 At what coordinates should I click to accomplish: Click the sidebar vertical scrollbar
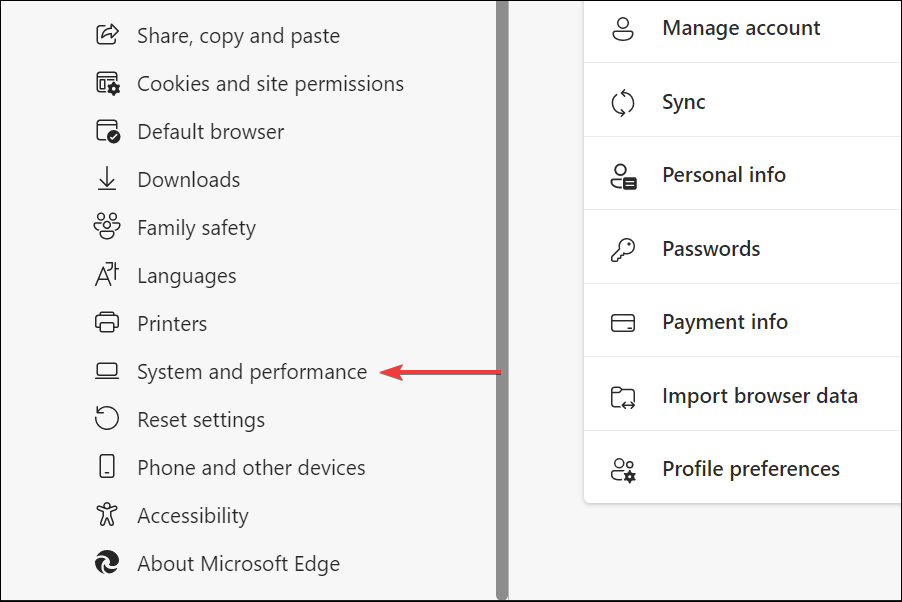point(502,300)
